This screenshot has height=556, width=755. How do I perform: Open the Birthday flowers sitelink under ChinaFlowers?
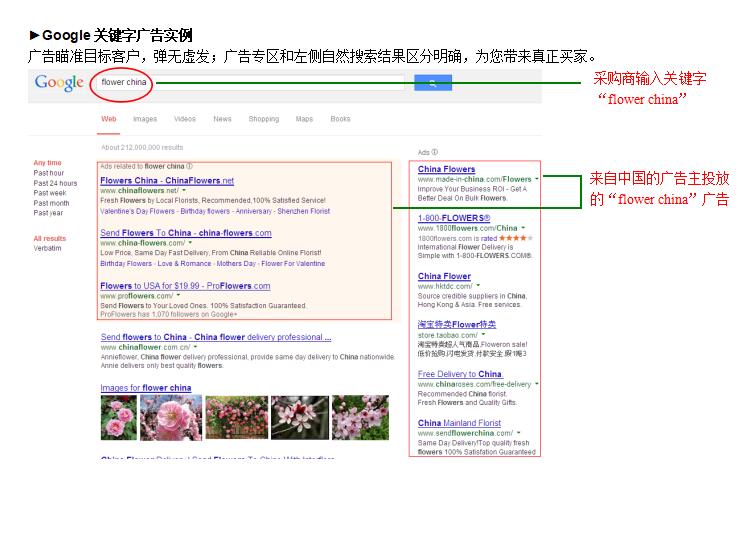pyautogui.click(x=205, y=211)
